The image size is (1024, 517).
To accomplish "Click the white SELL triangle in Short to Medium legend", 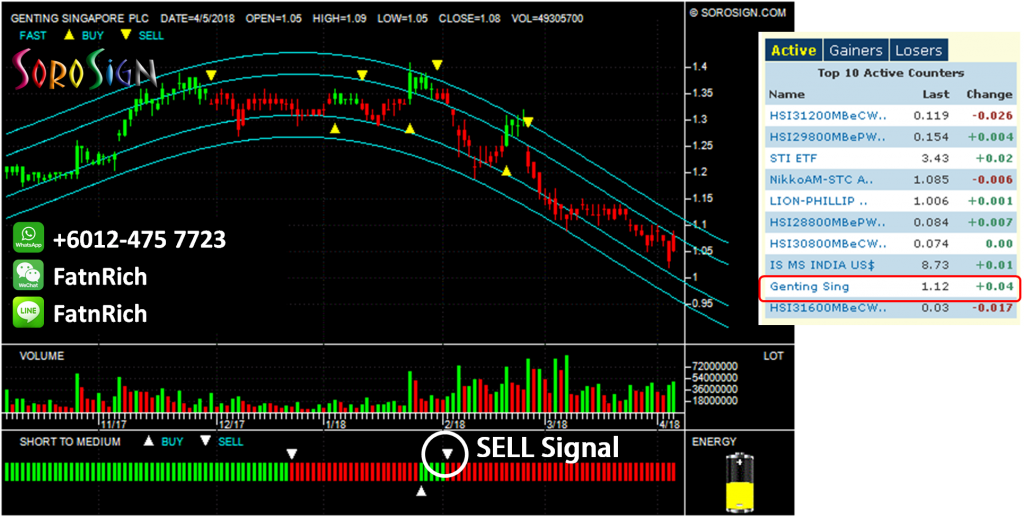I will point(206,441).
